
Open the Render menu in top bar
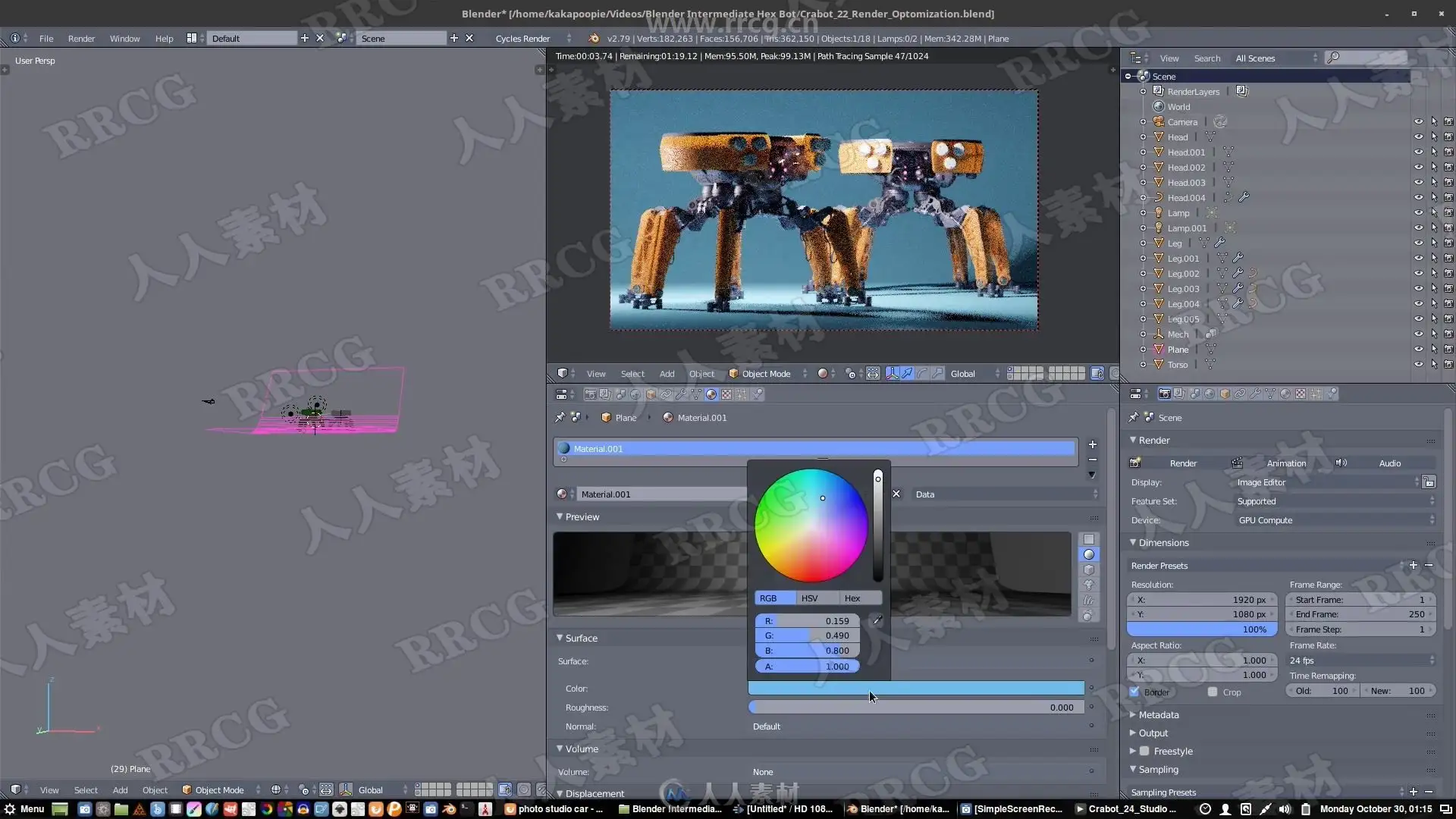pos(81,38)
